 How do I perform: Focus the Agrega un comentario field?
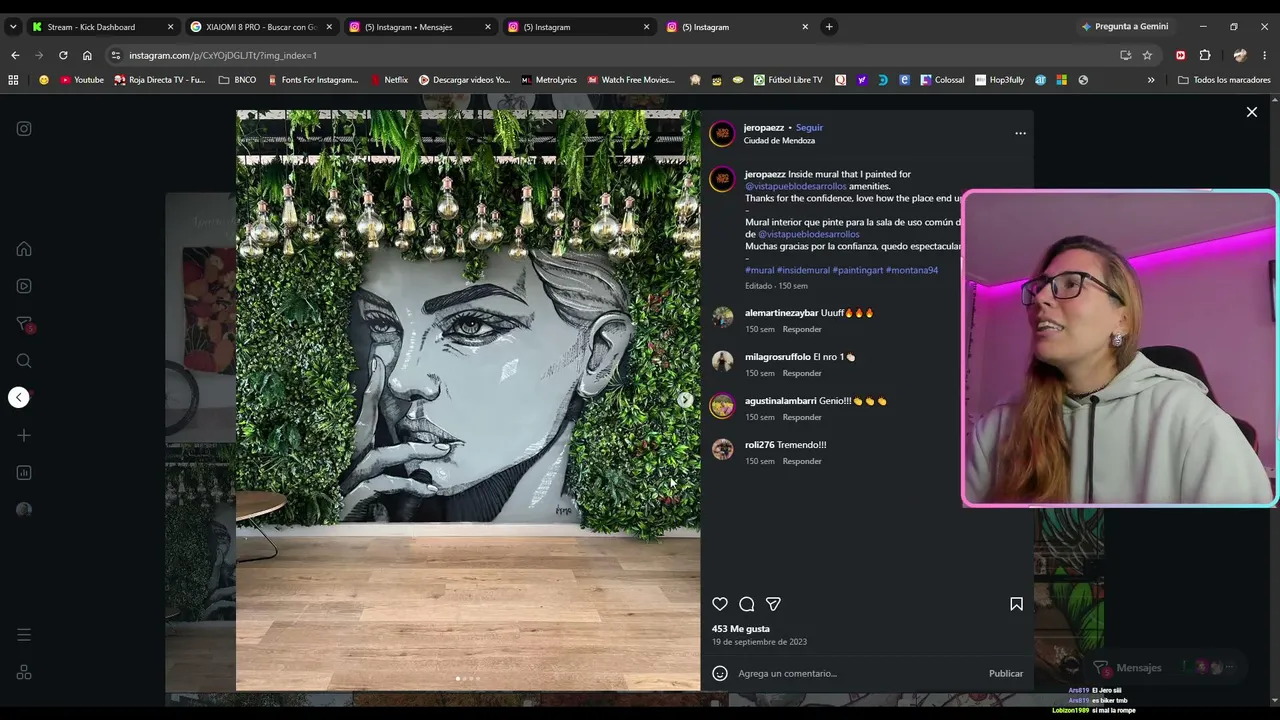pos(858,673)
